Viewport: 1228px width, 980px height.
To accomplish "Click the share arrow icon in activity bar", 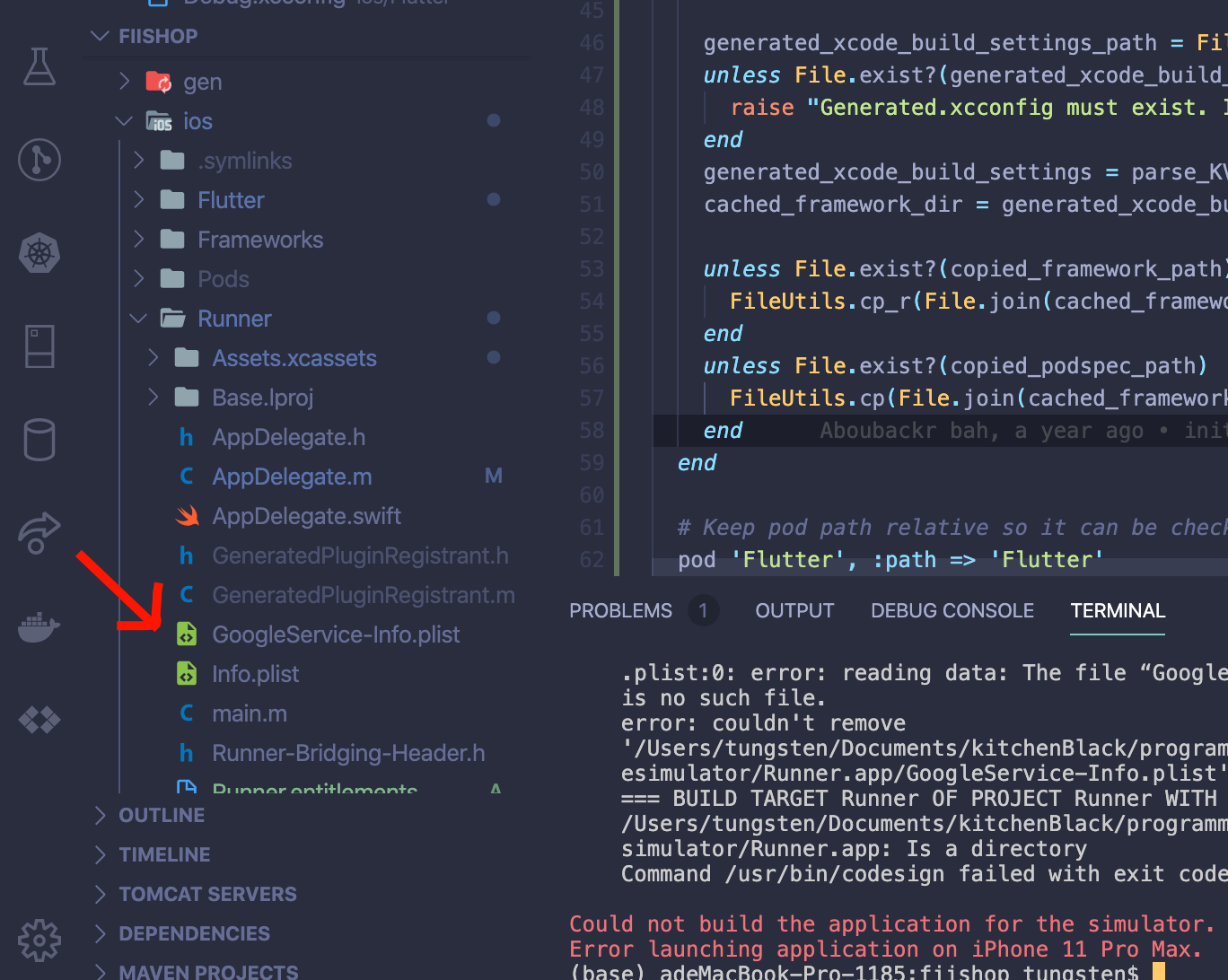I will 39,533.
